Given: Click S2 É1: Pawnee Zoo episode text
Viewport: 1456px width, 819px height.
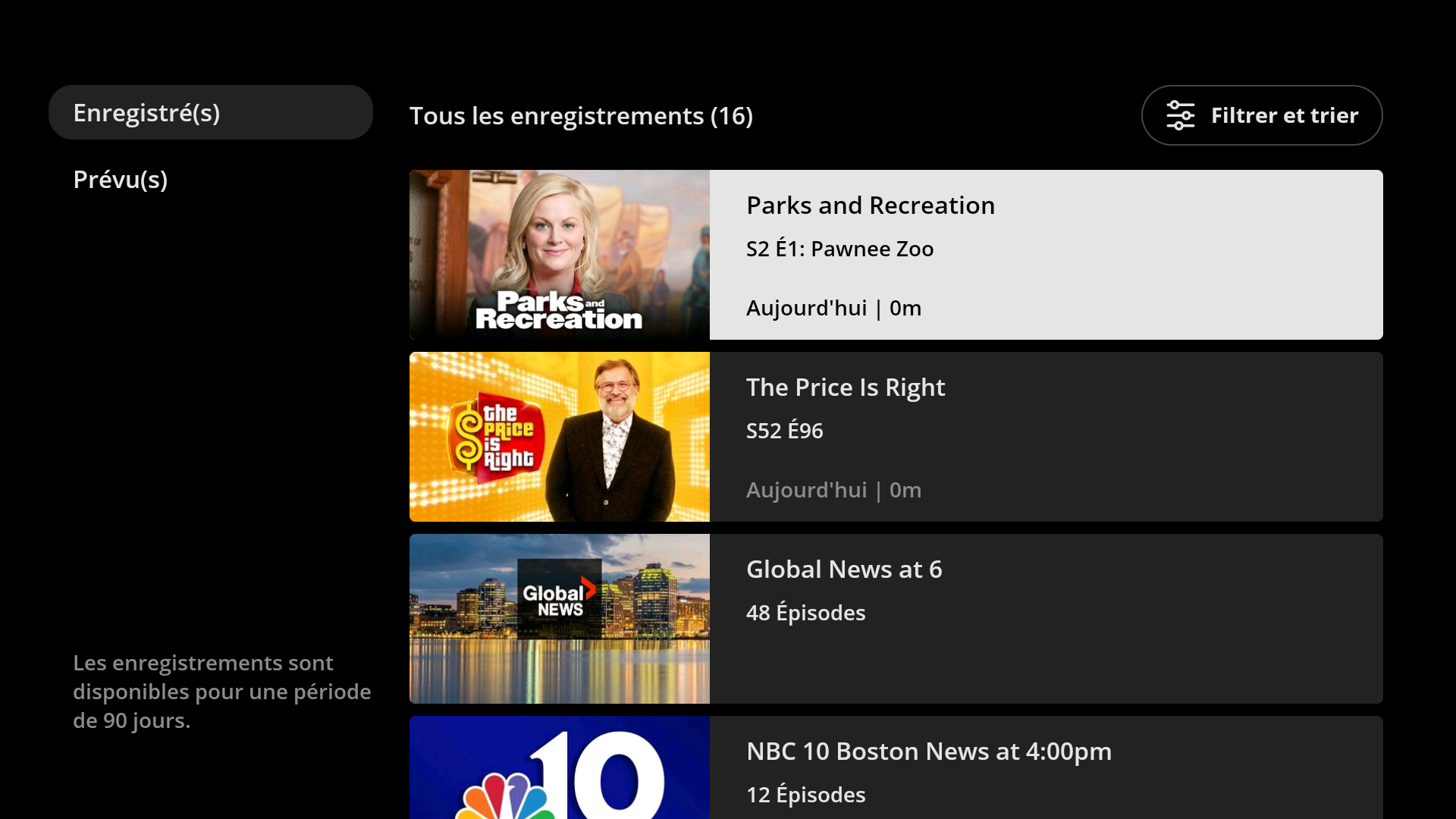Looking at the screenshot, I should 839,249.
